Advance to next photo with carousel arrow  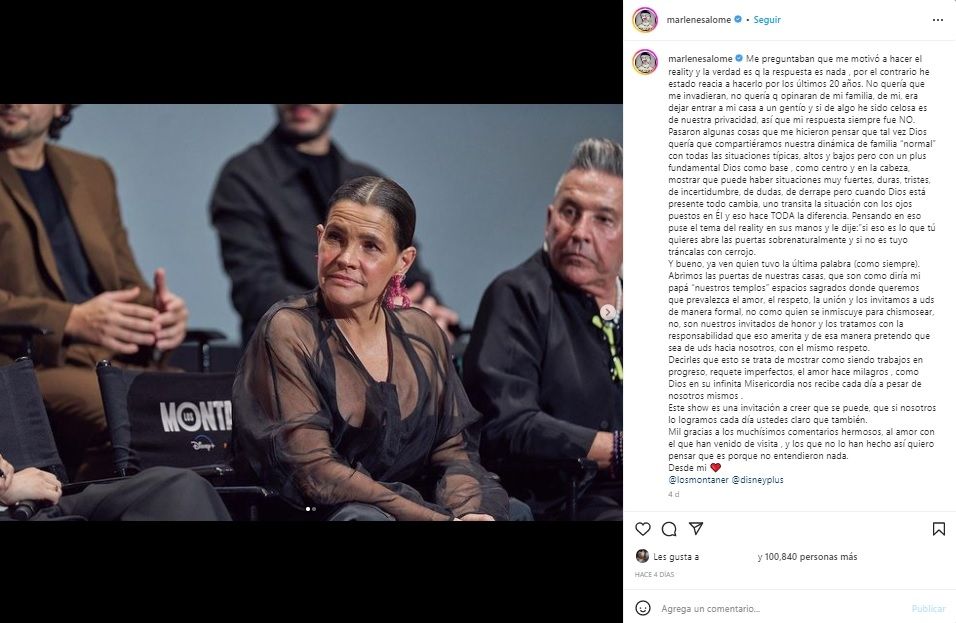tap(608, 312)
